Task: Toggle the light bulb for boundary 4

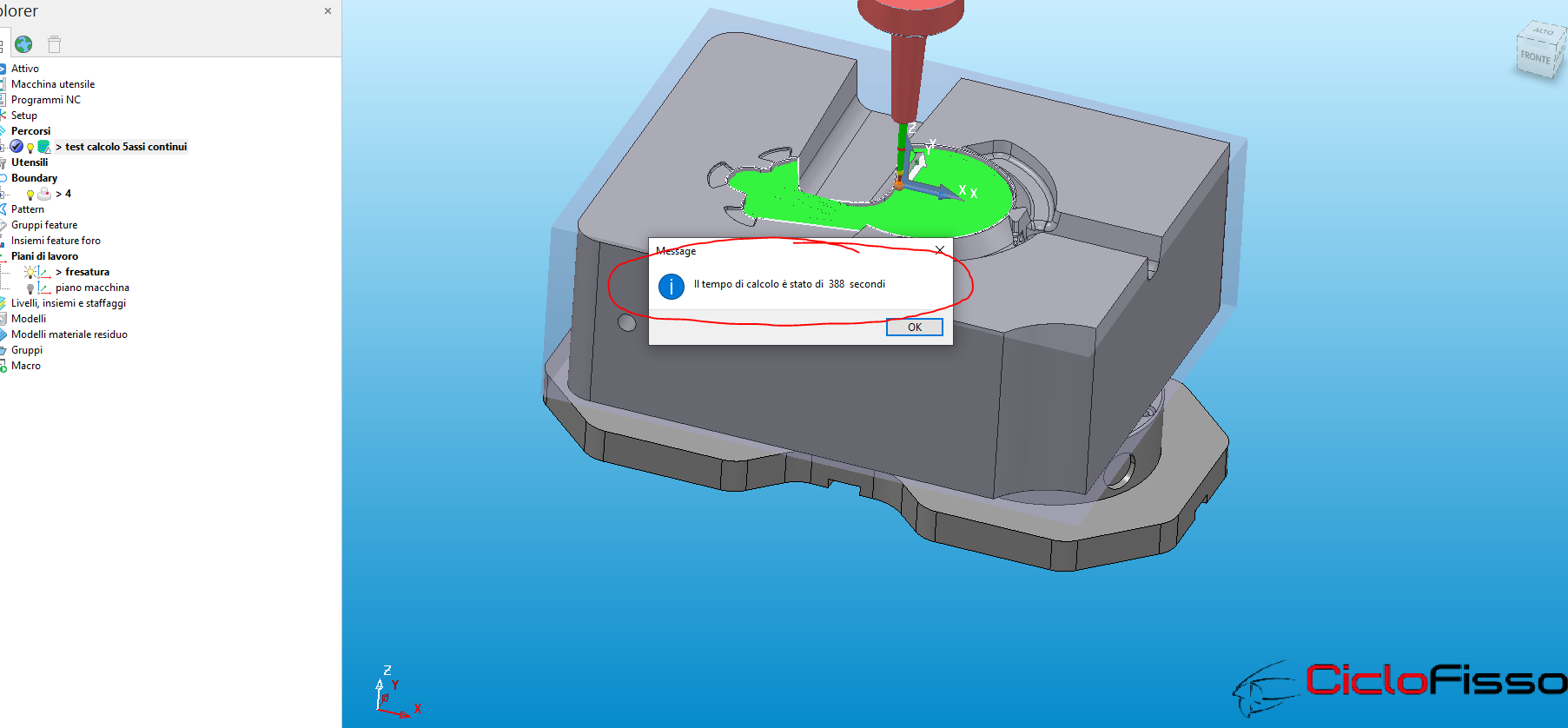Action: point(30,195)
